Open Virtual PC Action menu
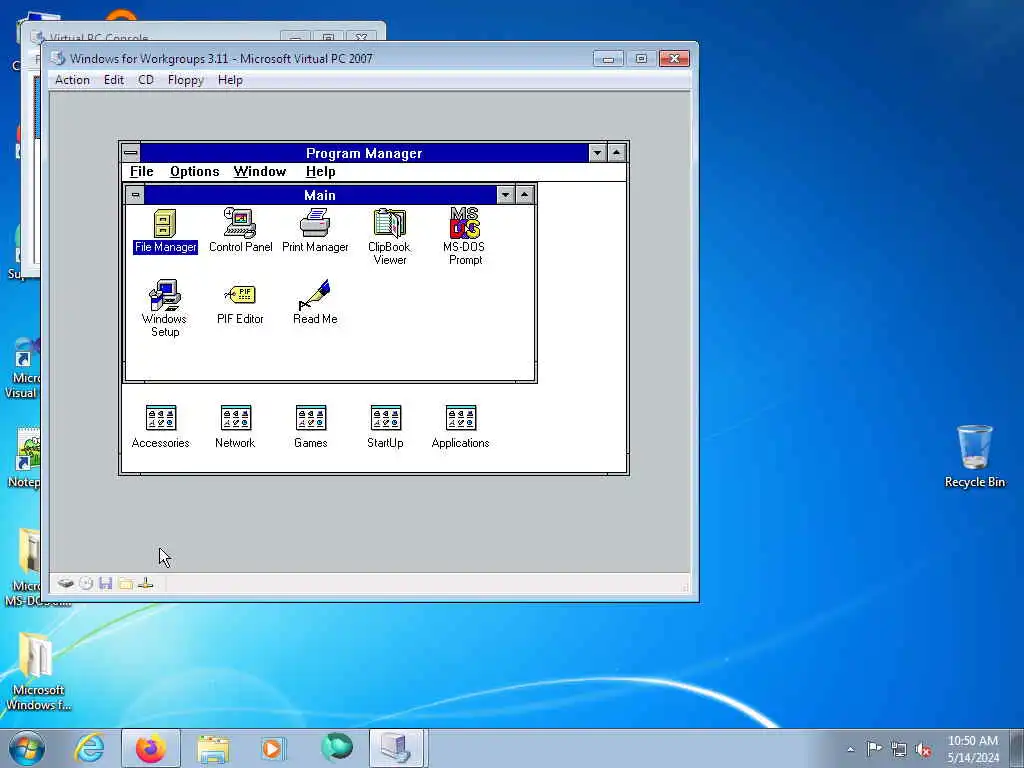This screenshot has width=1024, height=768. click(72, 80)
